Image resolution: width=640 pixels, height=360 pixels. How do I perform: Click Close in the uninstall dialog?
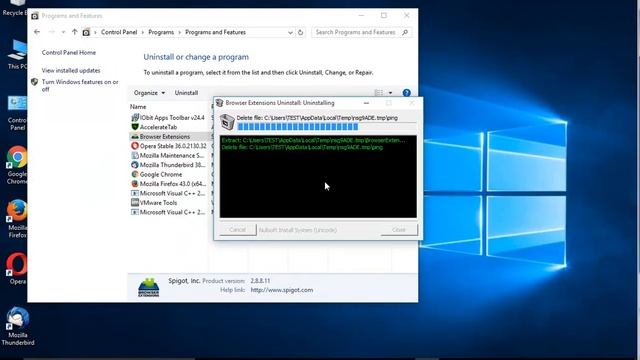[x=399, y=230]
